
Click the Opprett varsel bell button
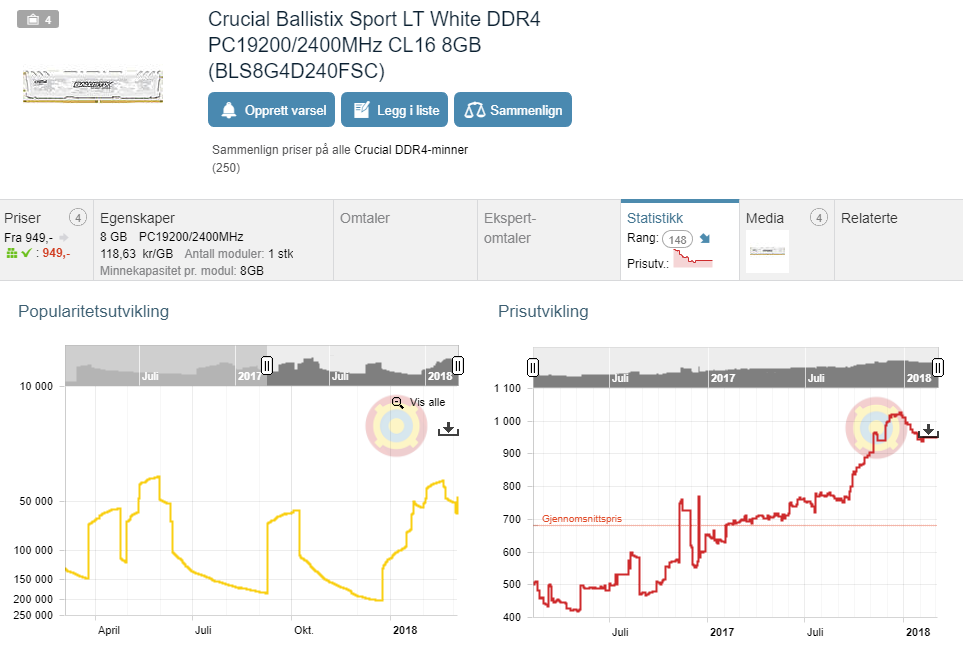coord(271,110)
